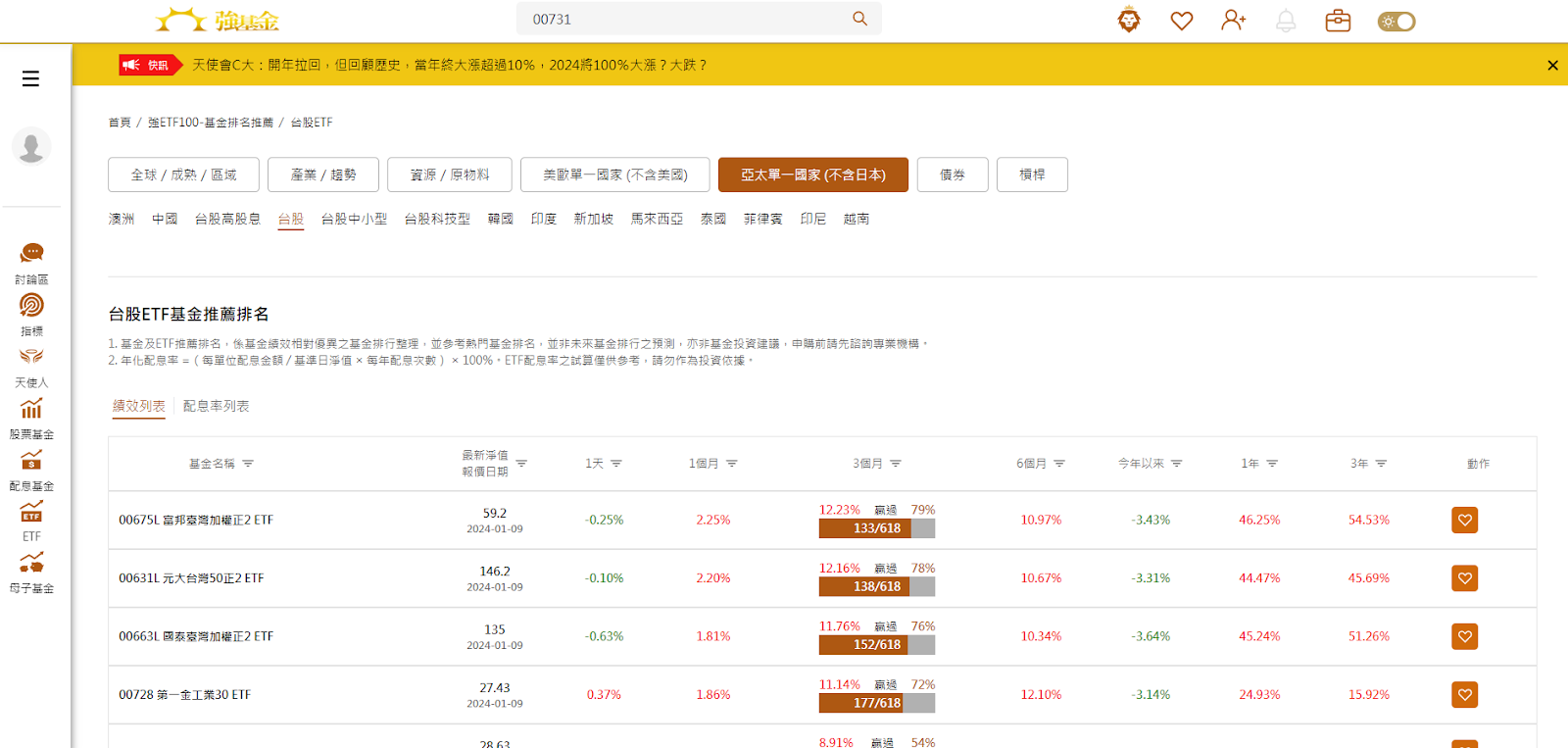This screenshot has height=748, width=1568.
Task: Select 資源 / 原物料 category
Action: click(x=450, y=175)
